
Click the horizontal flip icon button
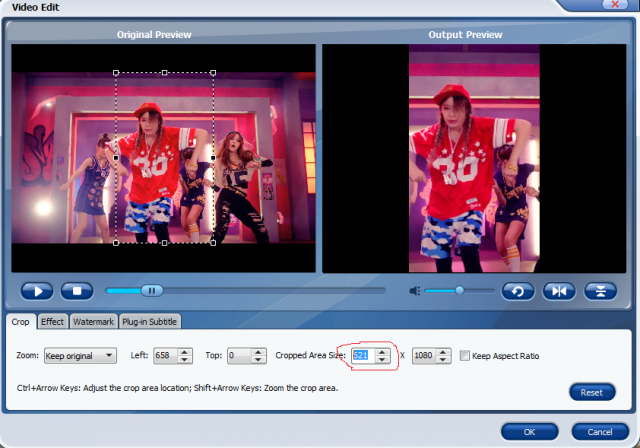coord(559,291)
